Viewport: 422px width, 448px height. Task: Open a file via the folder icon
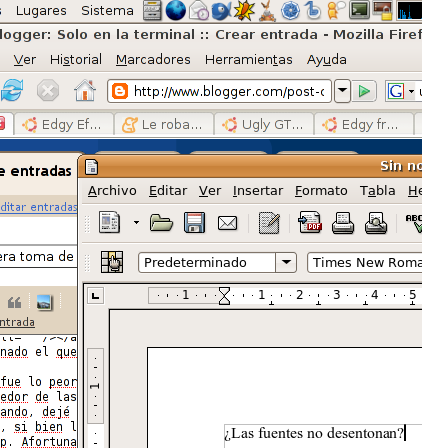(161, 223)
